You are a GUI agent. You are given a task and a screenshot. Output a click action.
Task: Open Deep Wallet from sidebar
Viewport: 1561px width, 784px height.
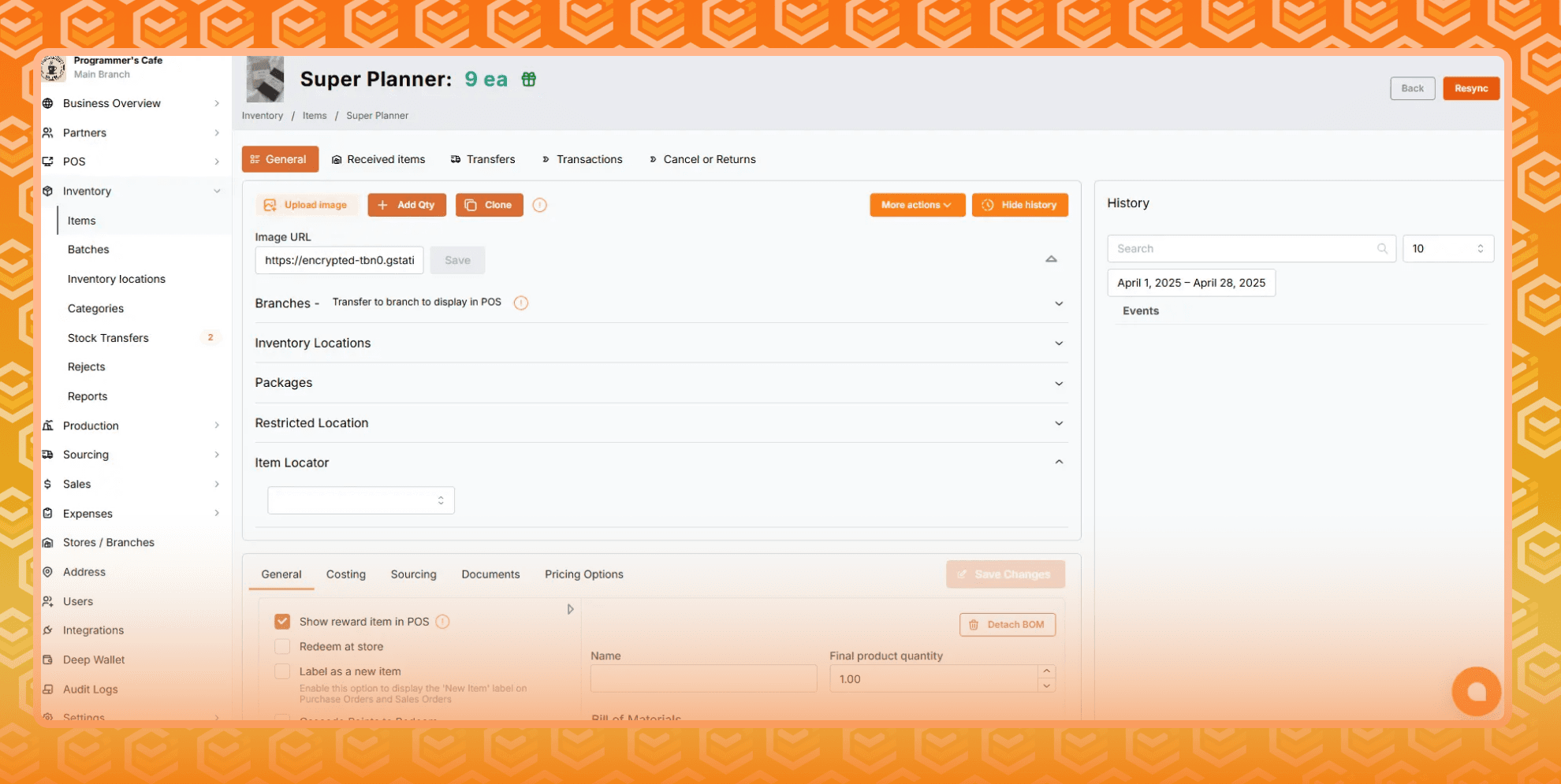pyautogui.click(x=94, y=660)
